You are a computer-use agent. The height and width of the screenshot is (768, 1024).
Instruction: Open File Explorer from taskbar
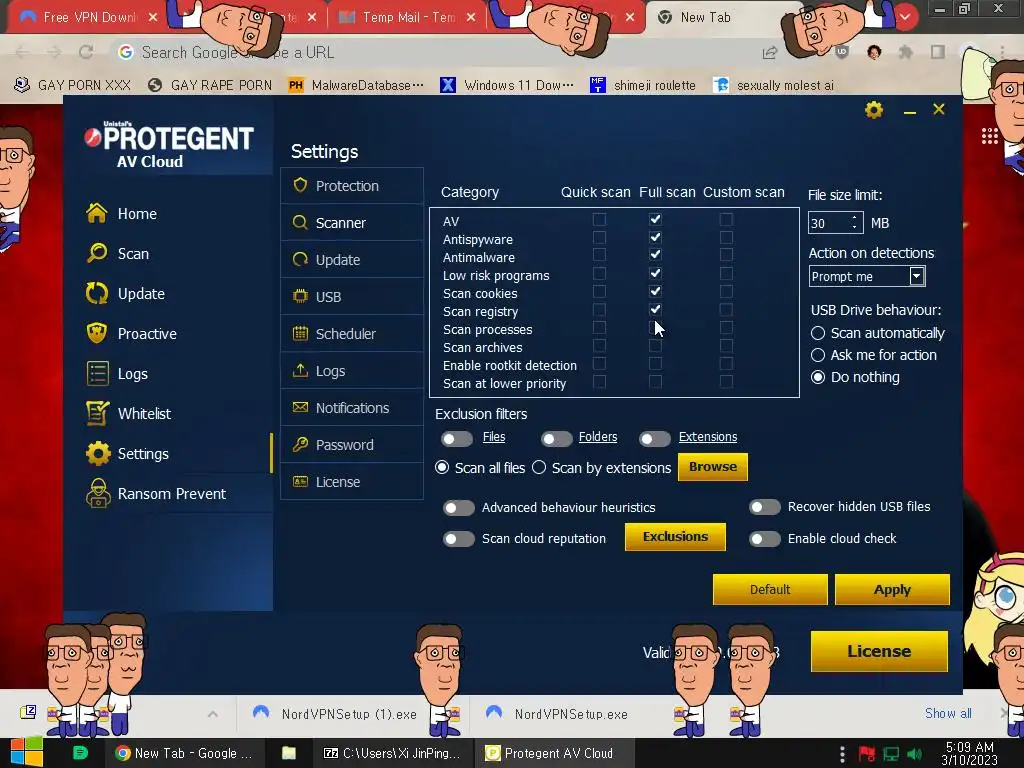click(289, 753)
